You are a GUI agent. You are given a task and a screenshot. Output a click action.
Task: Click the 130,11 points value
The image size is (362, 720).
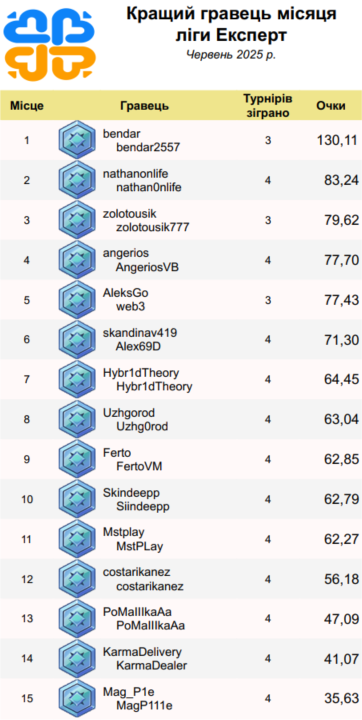[x=337, y=140]
